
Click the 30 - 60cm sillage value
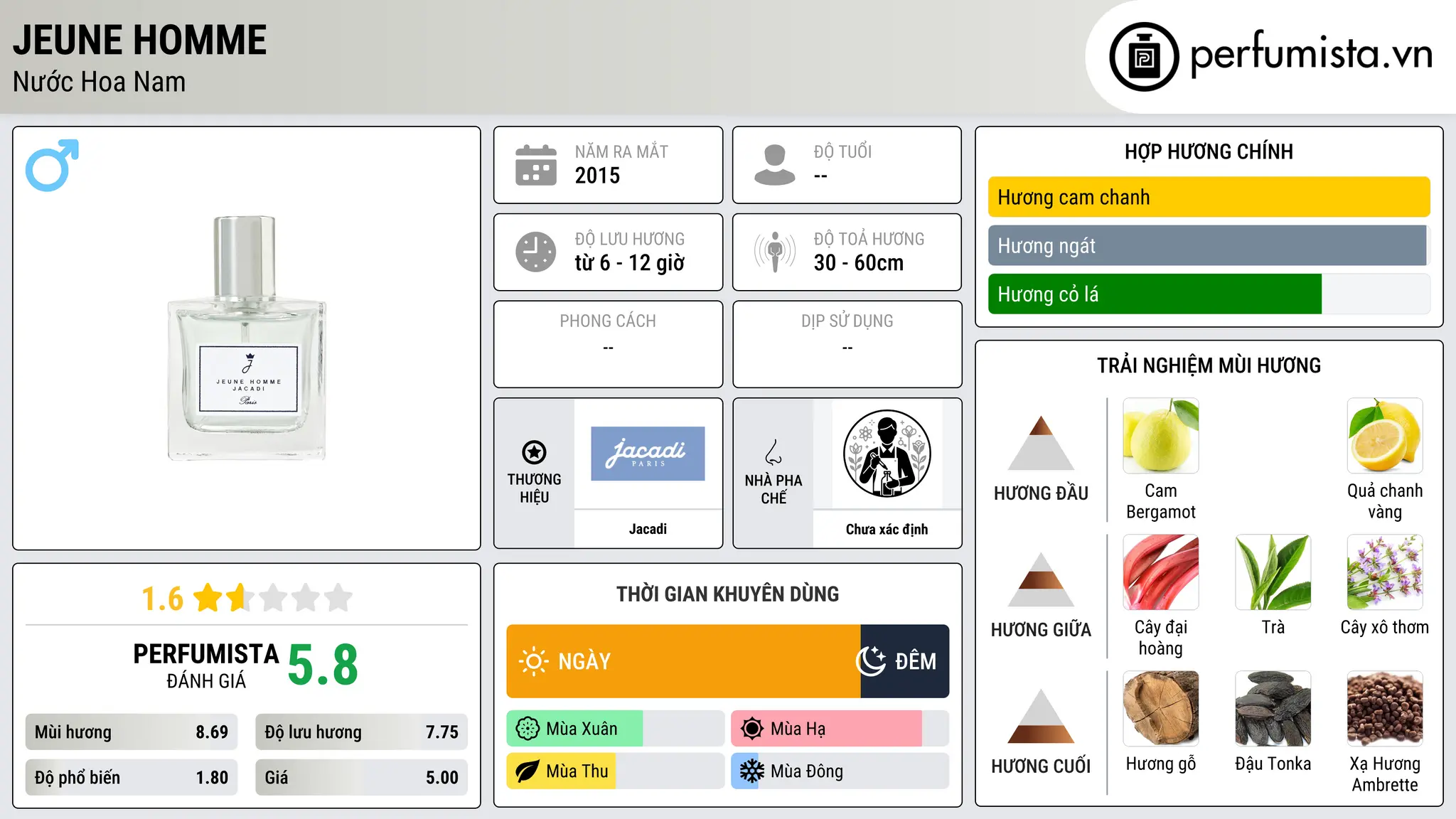(x=859, y=263)
